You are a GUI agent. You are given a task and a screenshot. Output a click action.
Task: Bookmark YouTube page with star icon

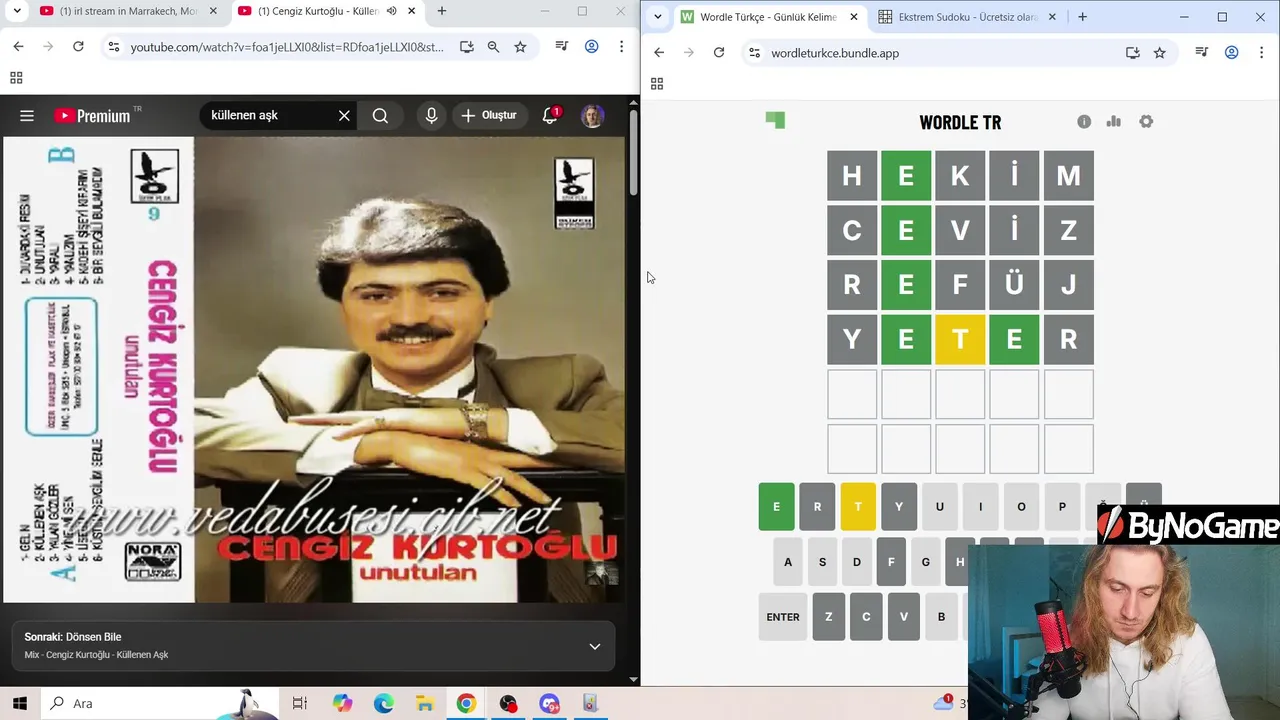[520, 47]
